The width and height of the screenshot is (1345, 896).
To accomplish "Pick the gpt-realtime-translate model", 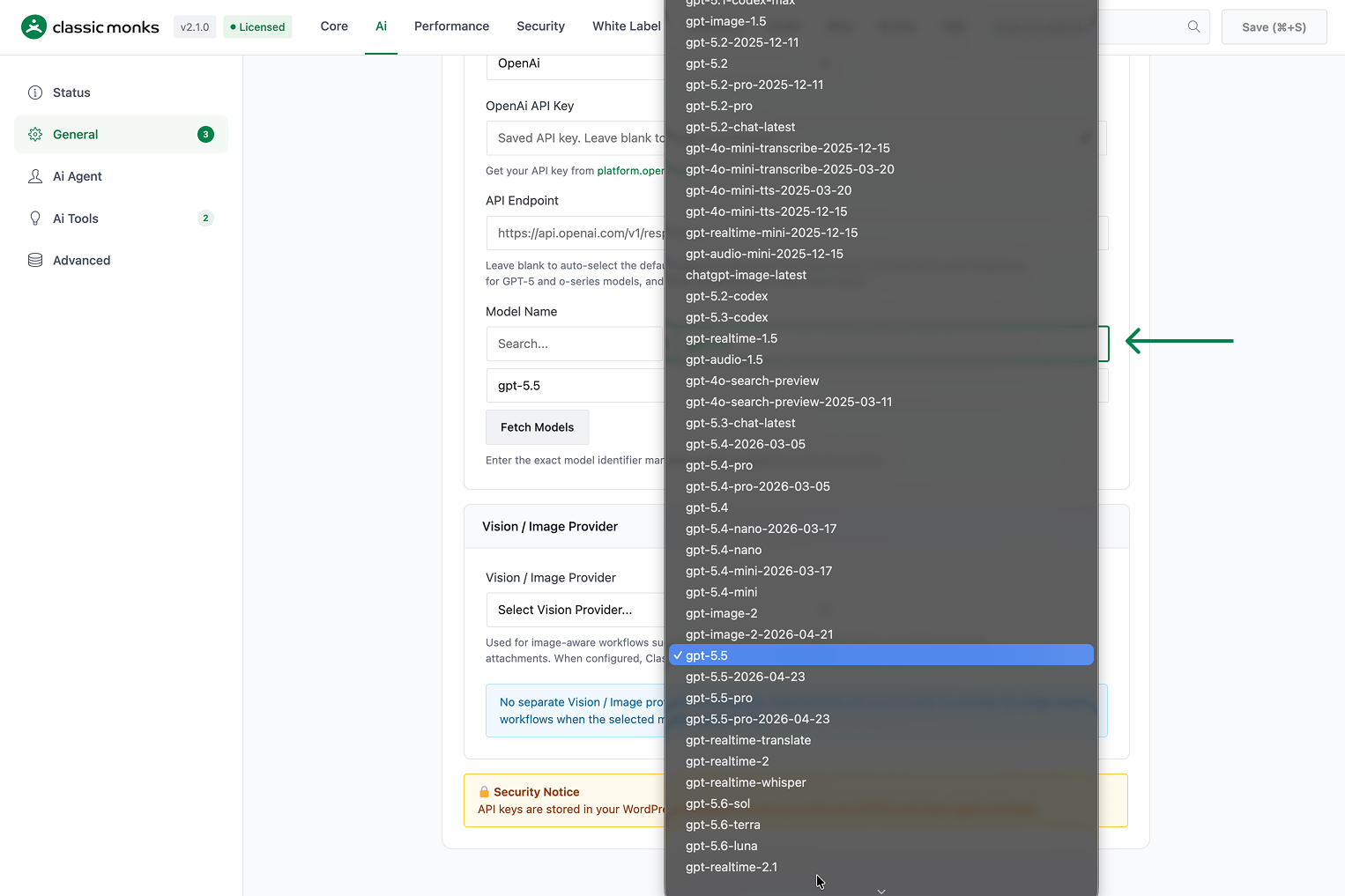I will pos(881,740).
